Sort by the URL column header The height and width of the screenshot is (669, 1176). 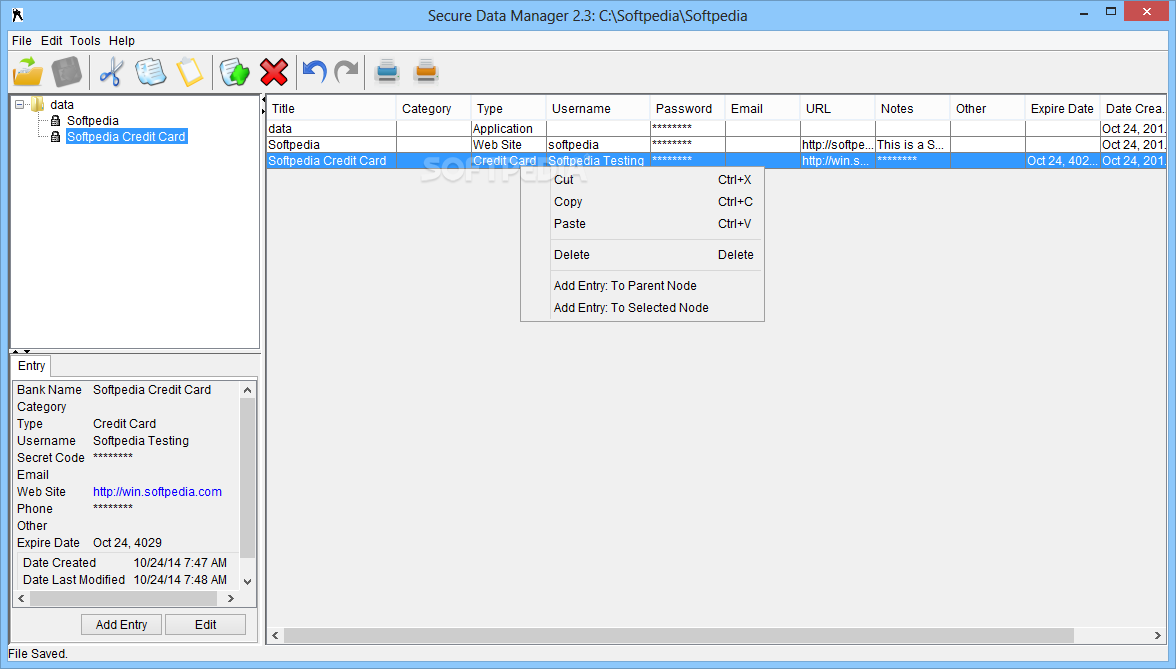point(838,109)
